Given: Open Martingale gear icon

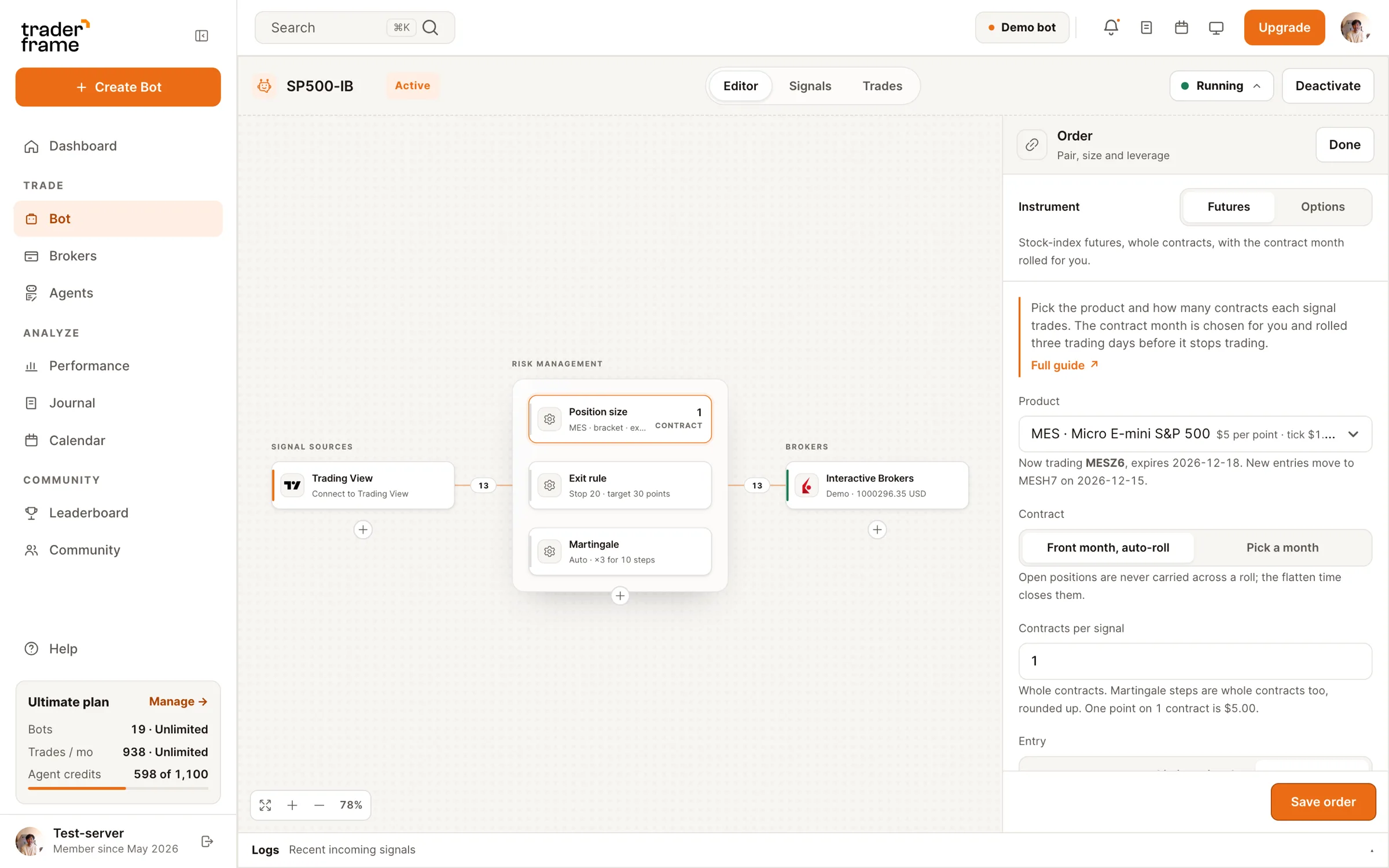Looking at the screenshot, I should pyautogui.click(x=549, y=551).
